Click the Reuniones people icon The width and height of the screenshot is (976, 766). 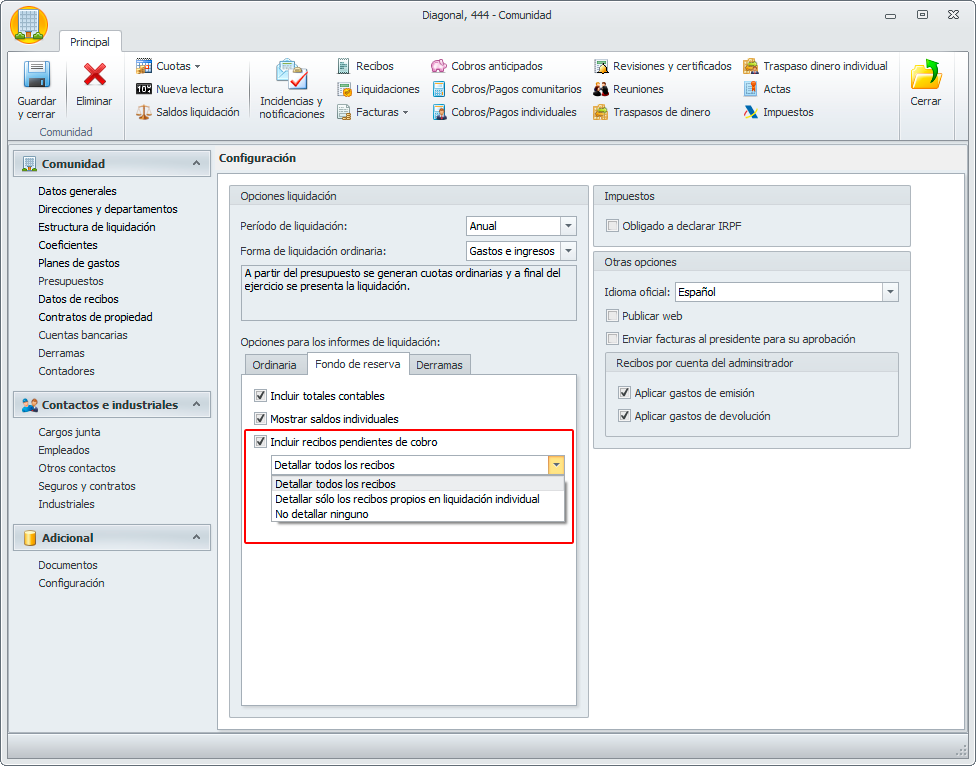601,89
